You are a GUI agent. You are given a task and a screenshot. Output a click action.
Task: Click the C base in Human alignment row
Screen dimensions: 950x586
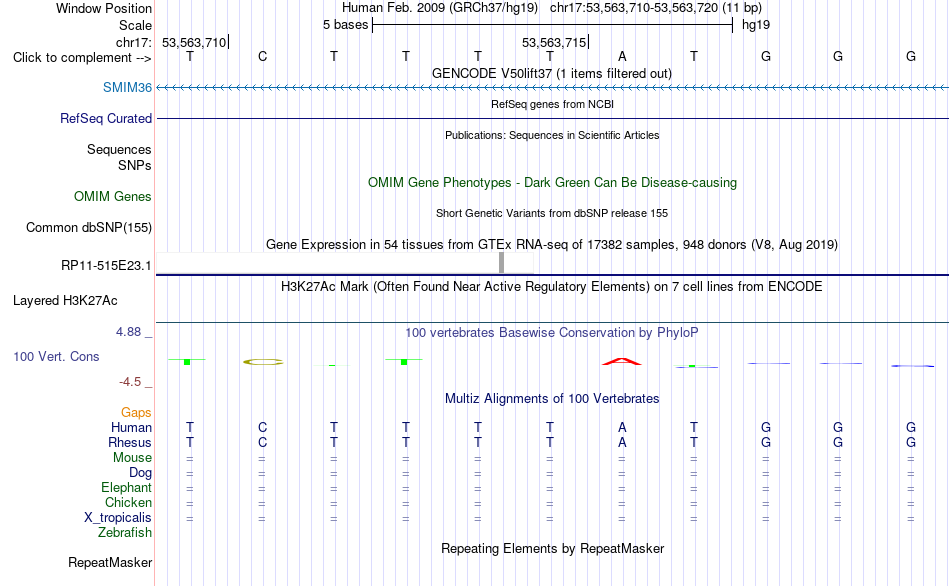[262, 427]
